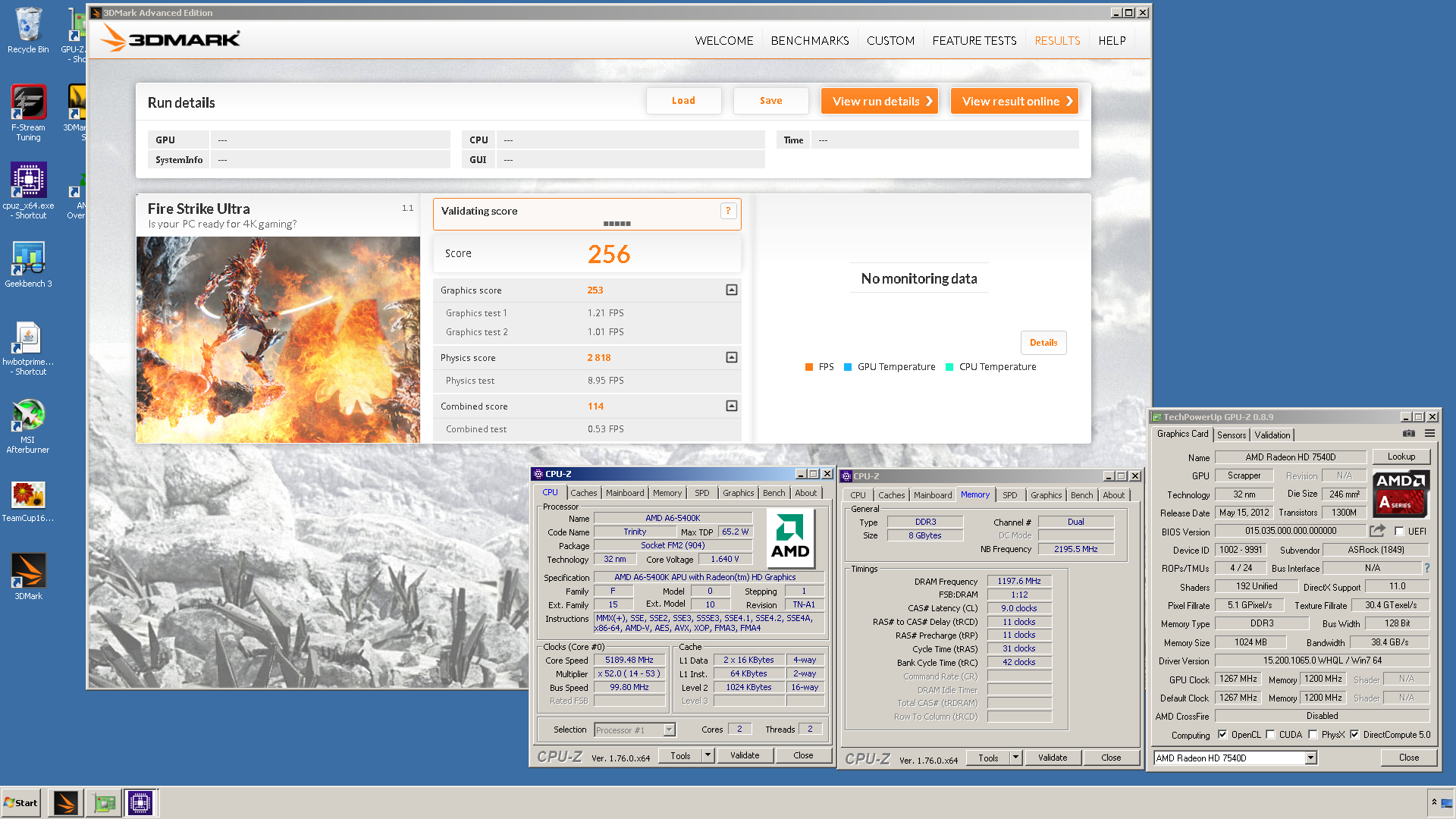
Task: Switch to CPU-Z via taskbar icon
Action: click(140, 802)
